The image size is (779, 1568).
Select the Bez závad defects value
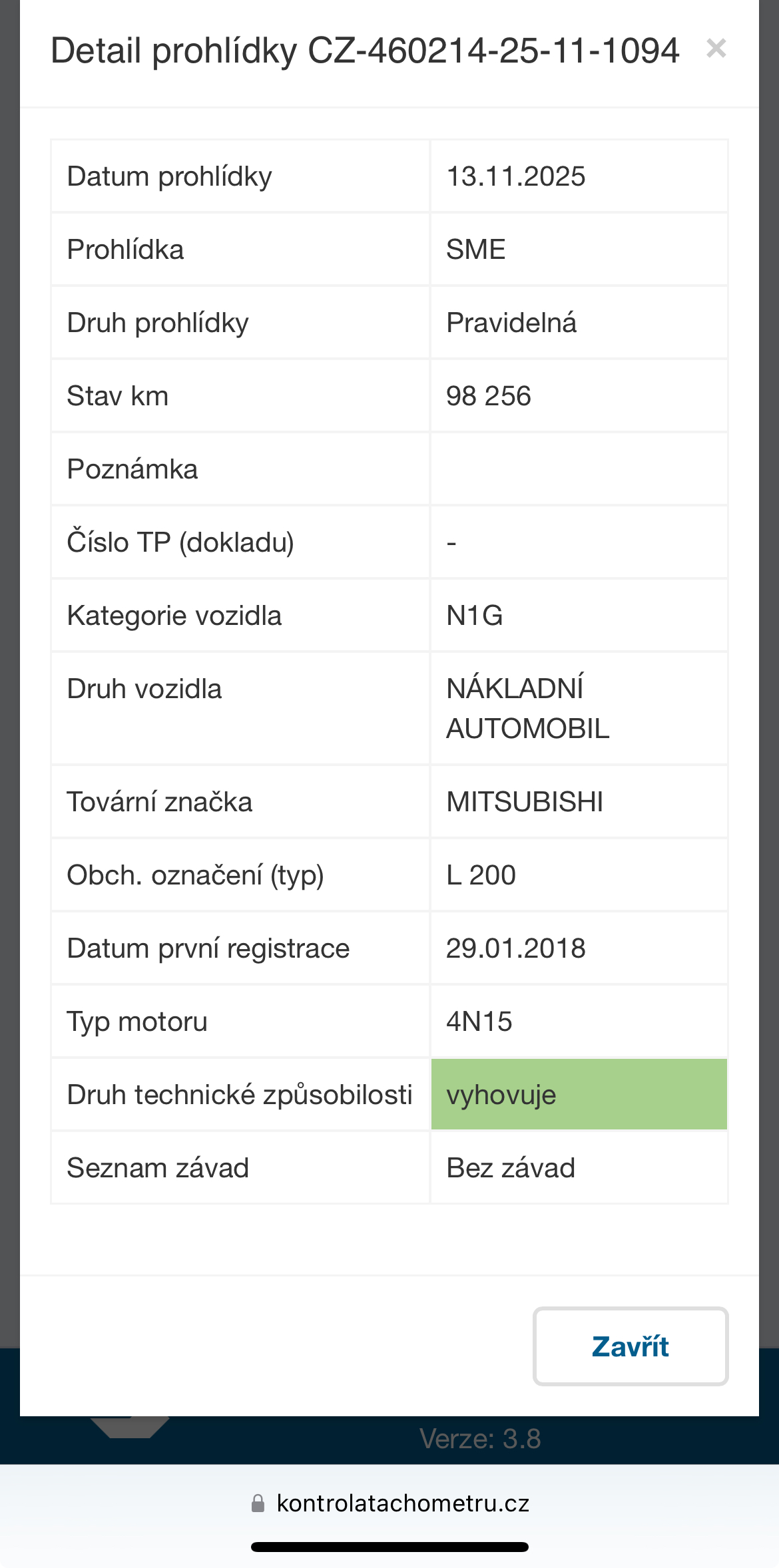pyautogui.click(x=511, y=1168)
